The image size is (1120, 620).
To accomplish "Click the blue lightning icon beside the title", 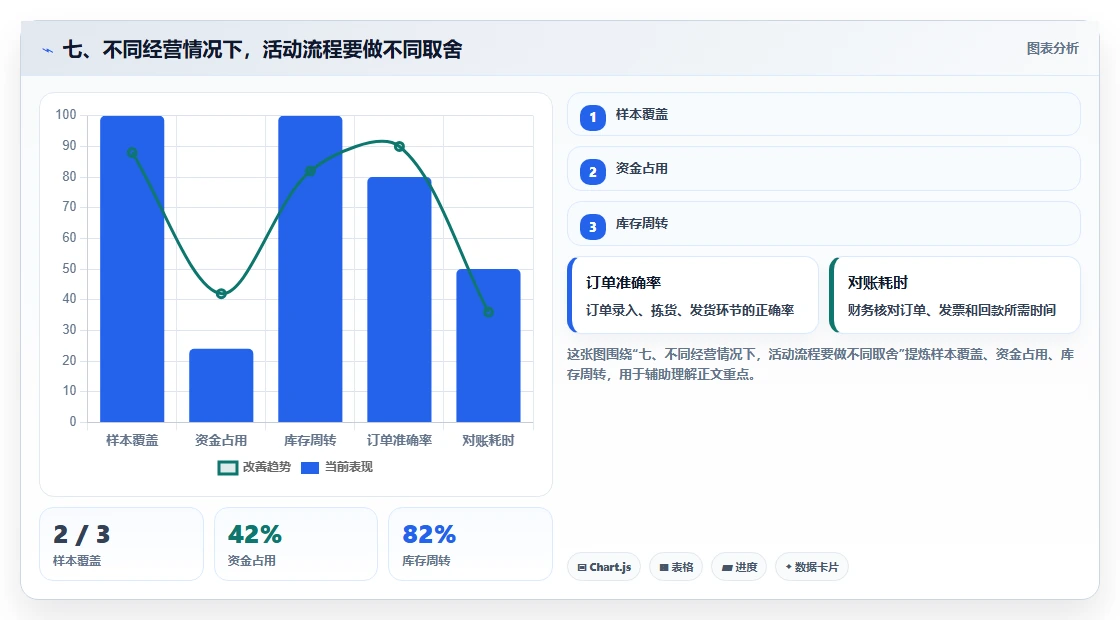I will [48, 50].
